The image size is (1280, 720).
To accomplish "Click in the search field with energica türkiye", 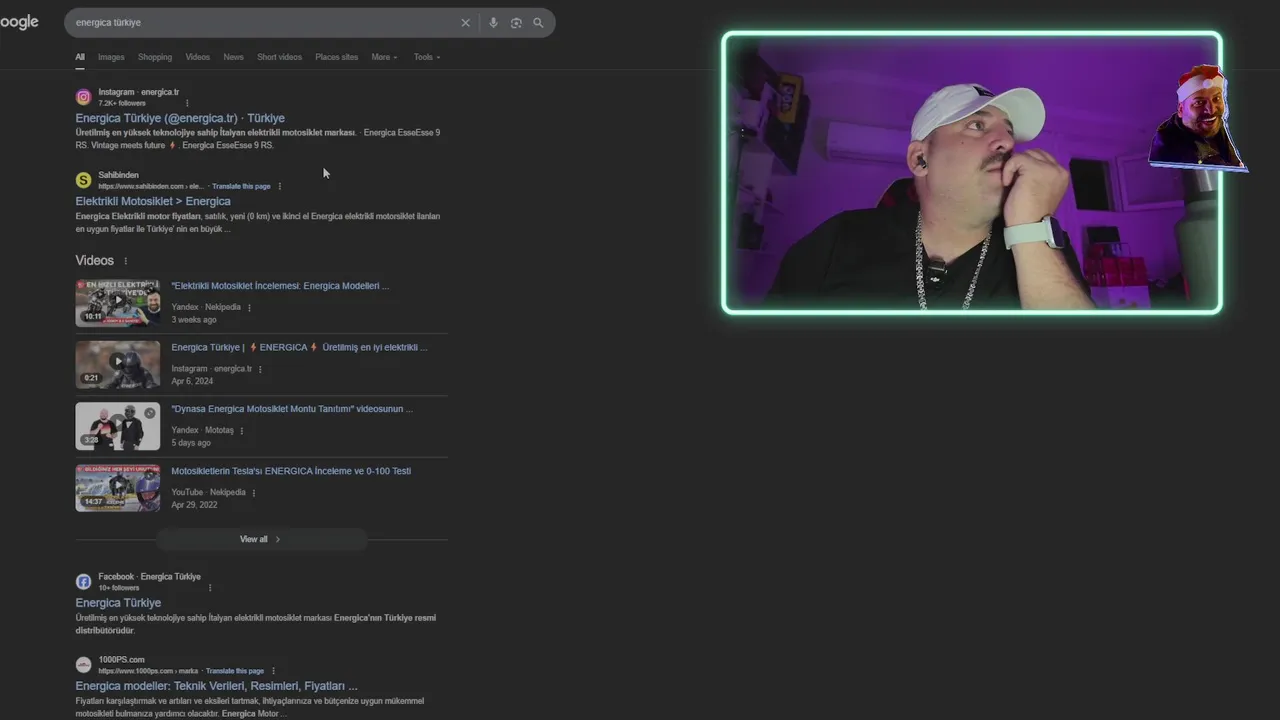I will (260, 23).
